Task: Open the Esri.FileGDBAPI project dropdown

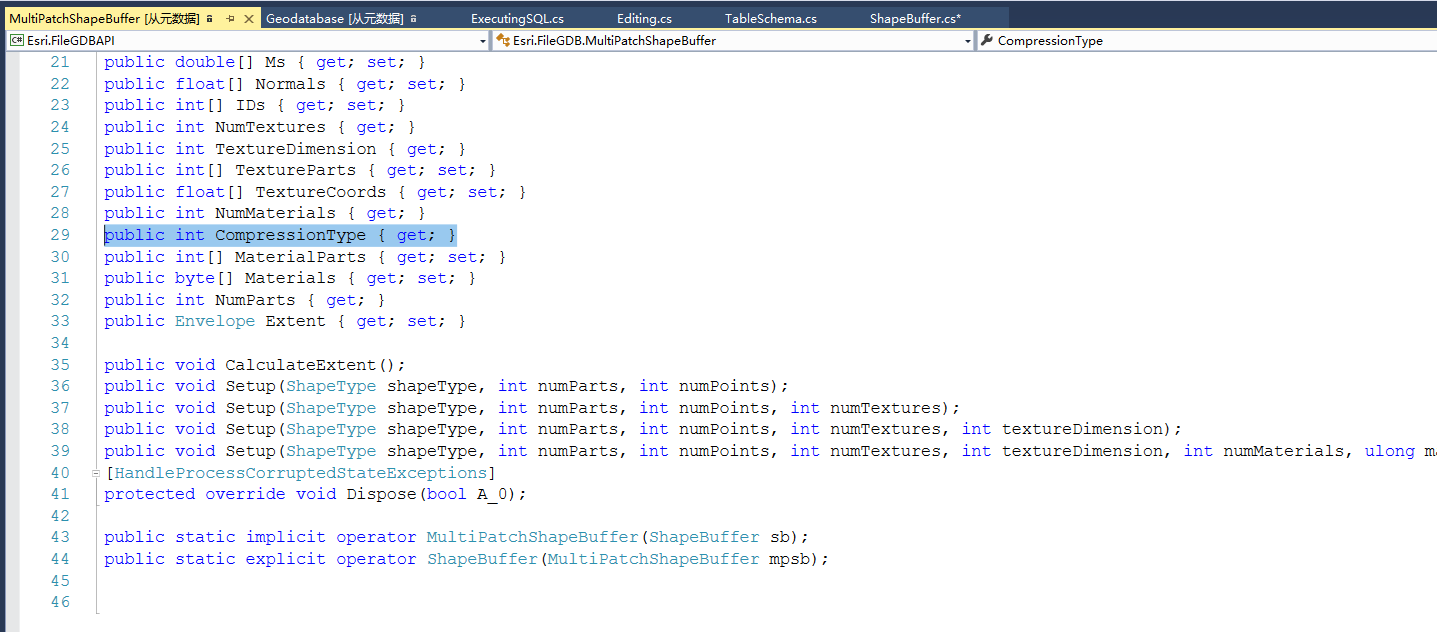Action: click(483, 41)
